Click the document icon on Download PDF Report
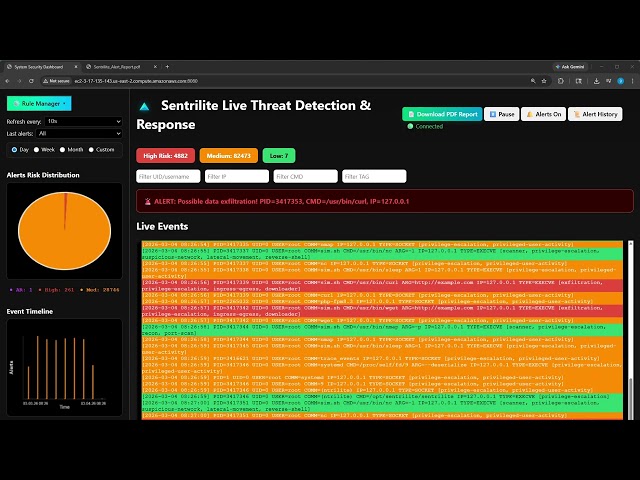Viewport: 640px width, 480px height. click(x=411, y=114)
